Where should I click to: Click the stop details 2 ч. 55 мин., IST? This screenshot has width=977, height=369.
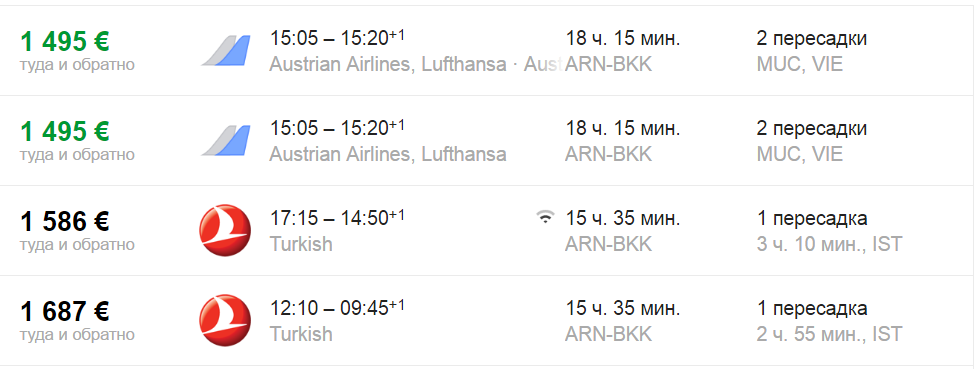click(829, 333)
